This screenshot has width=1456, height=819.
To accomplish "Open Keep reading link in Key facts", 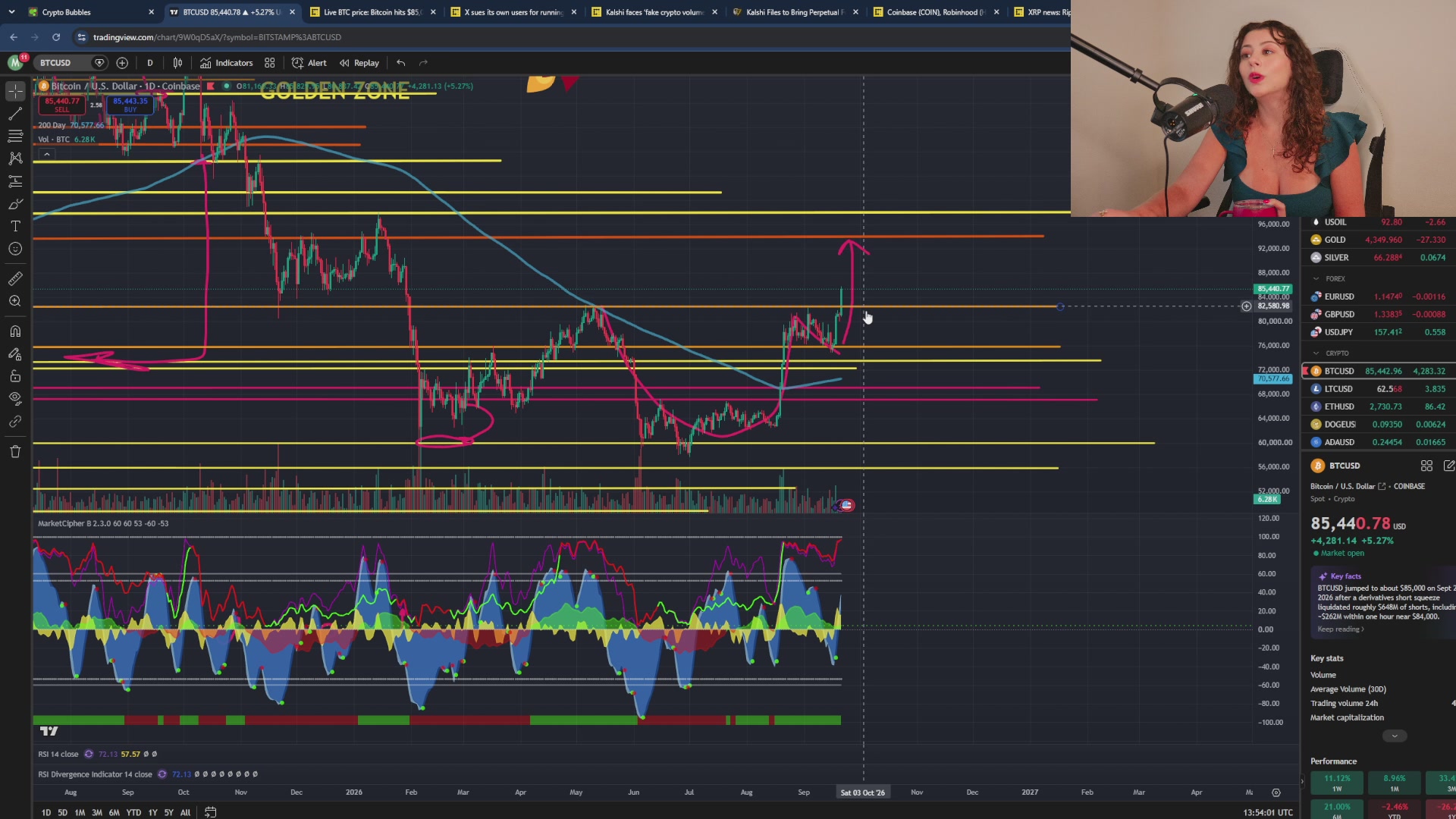I will click(x=1341, y=629).
